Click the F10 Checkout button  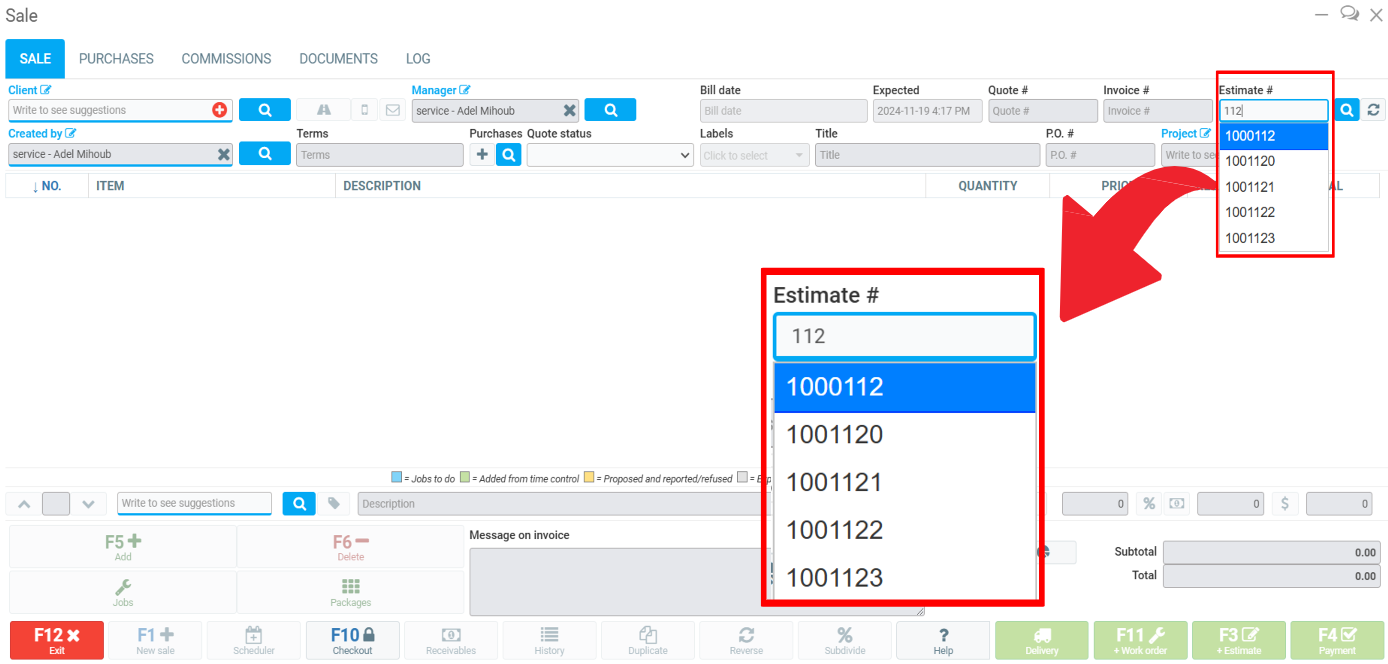352,640
